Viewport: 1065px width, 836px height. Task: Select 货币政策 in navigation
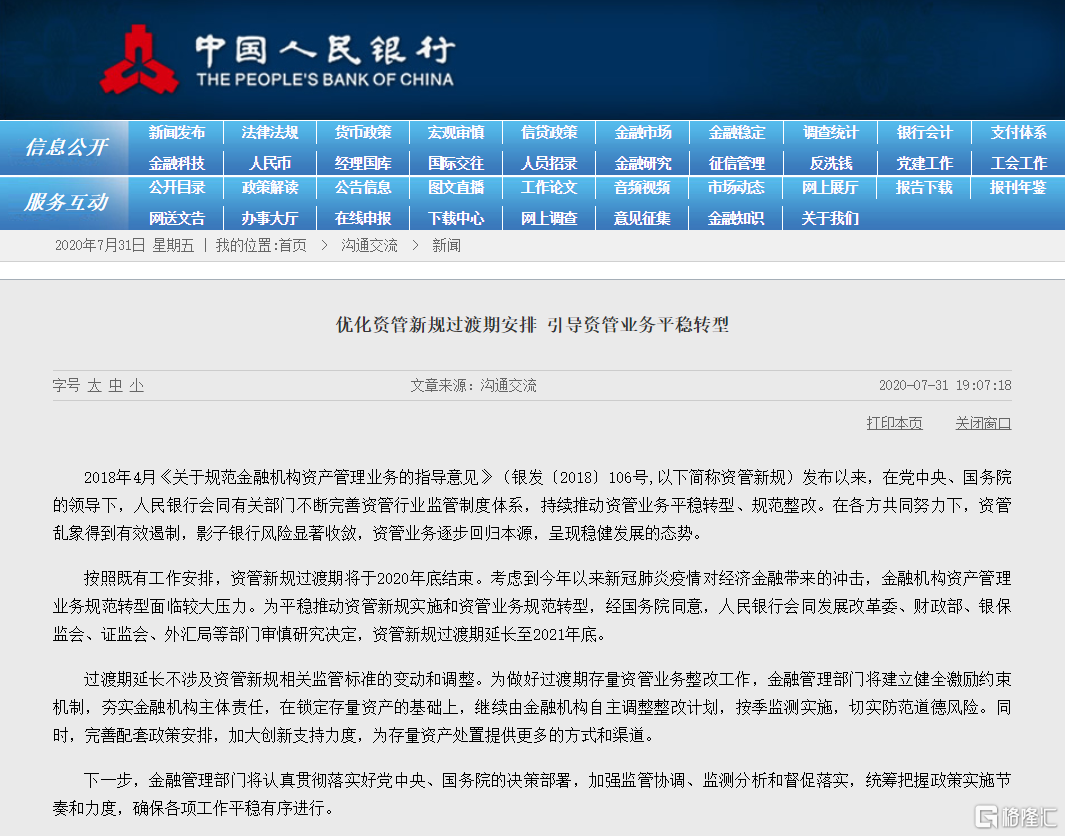[363, 132]
